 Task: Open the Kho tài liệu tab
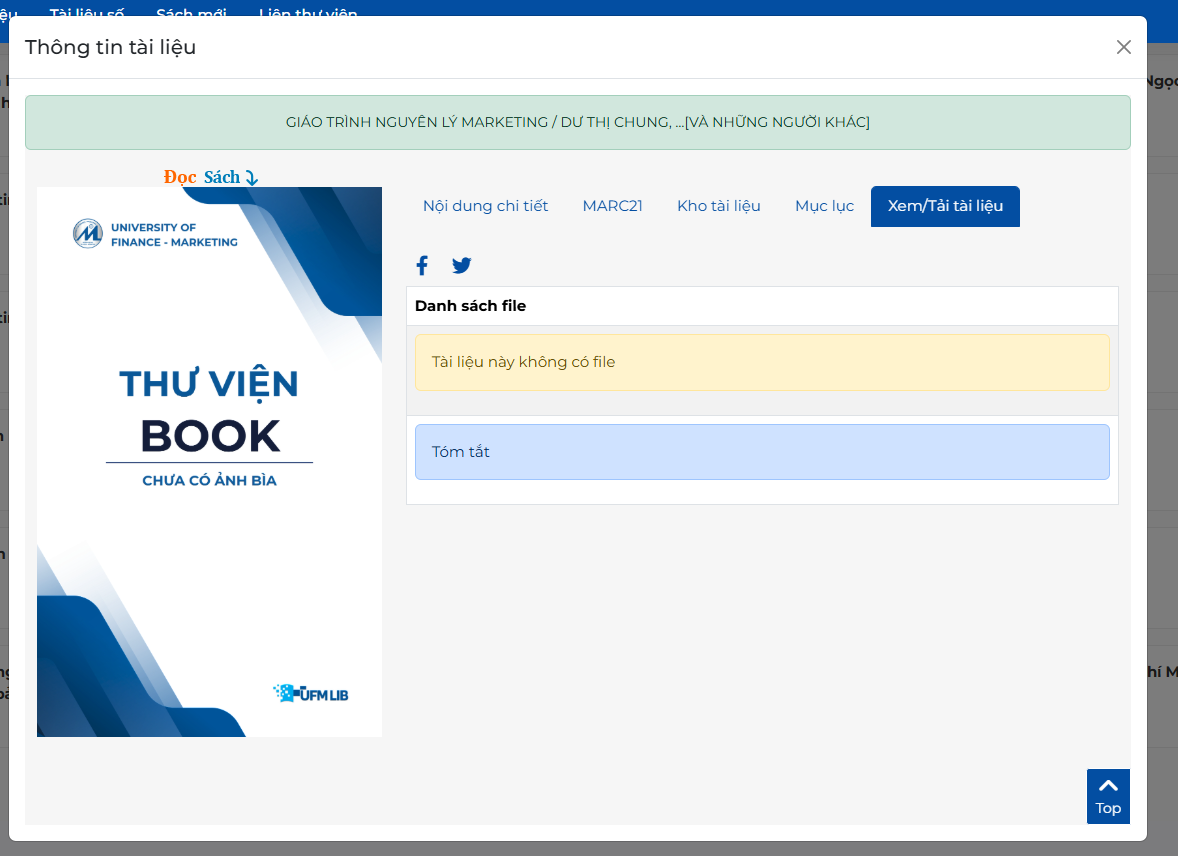[718, 206]
